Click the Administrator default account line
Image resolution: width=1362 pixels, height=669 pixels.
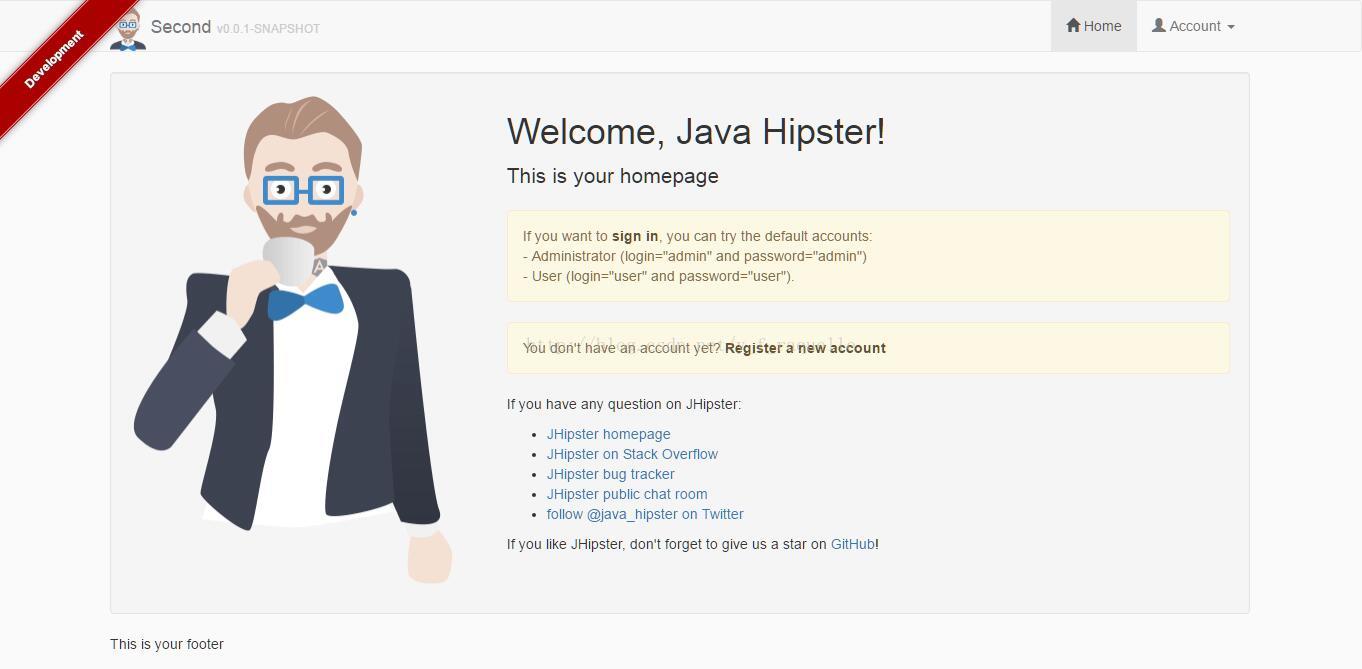[695, 256]
